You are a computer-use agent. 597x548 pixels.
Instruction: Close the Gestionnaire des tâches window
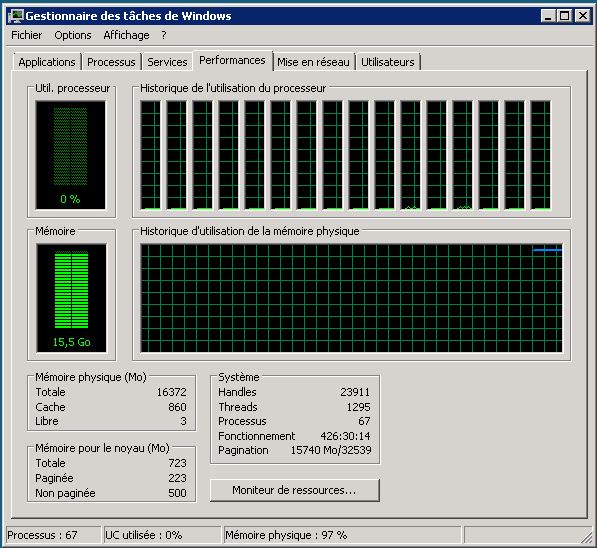coord(583,16)
